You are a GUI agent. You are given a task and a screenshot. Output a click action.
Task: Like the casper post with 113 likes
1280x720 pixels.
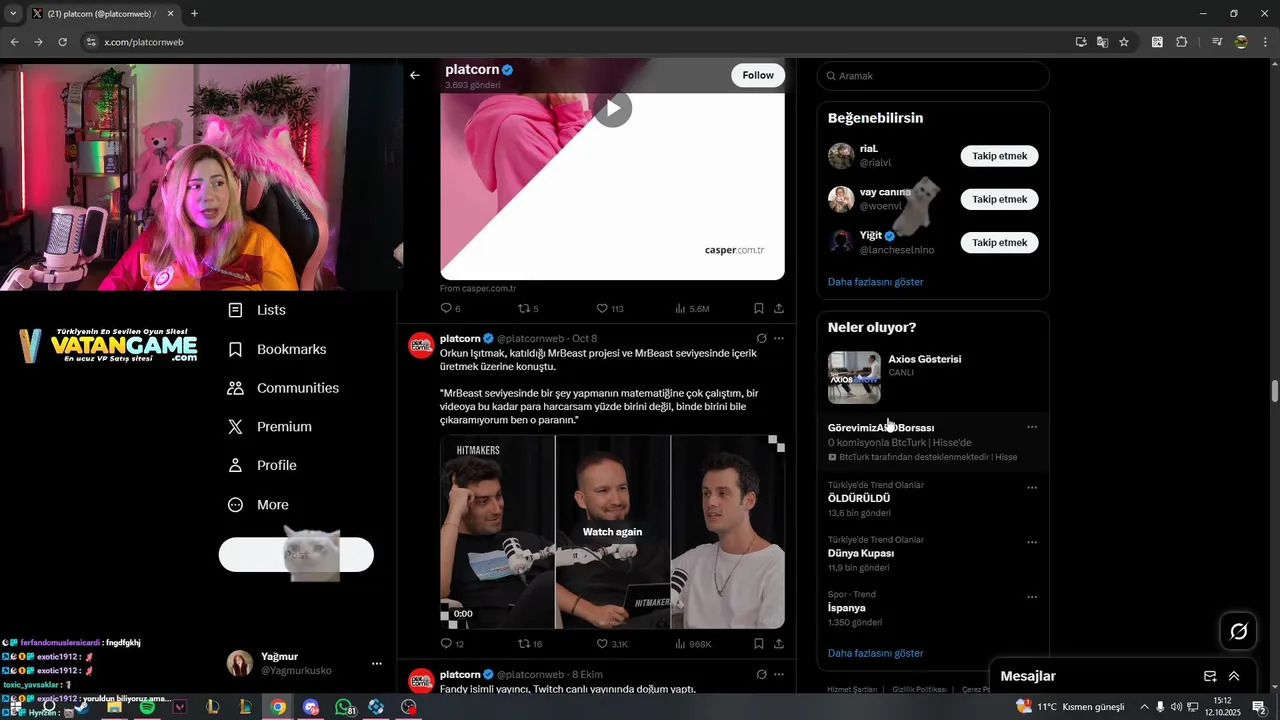(610, 309)
